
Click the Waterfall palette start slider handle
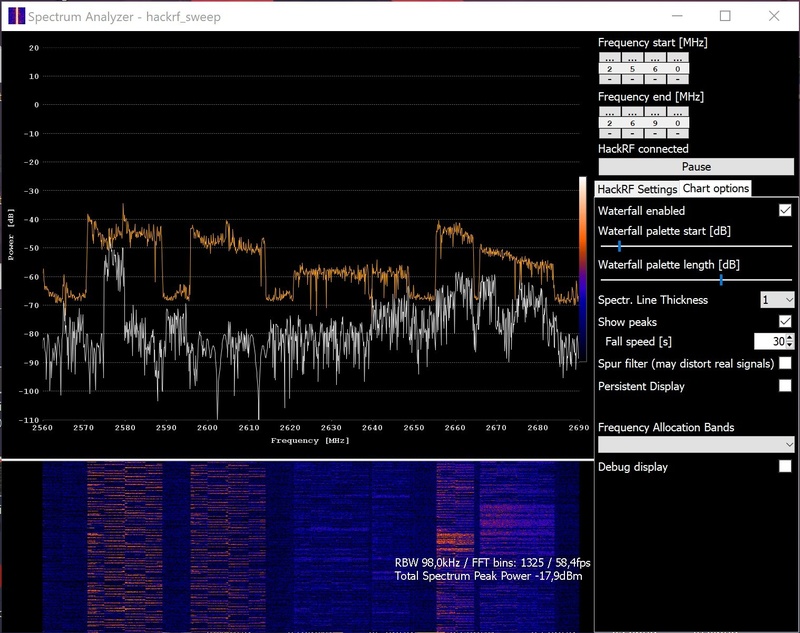(619, 246)
